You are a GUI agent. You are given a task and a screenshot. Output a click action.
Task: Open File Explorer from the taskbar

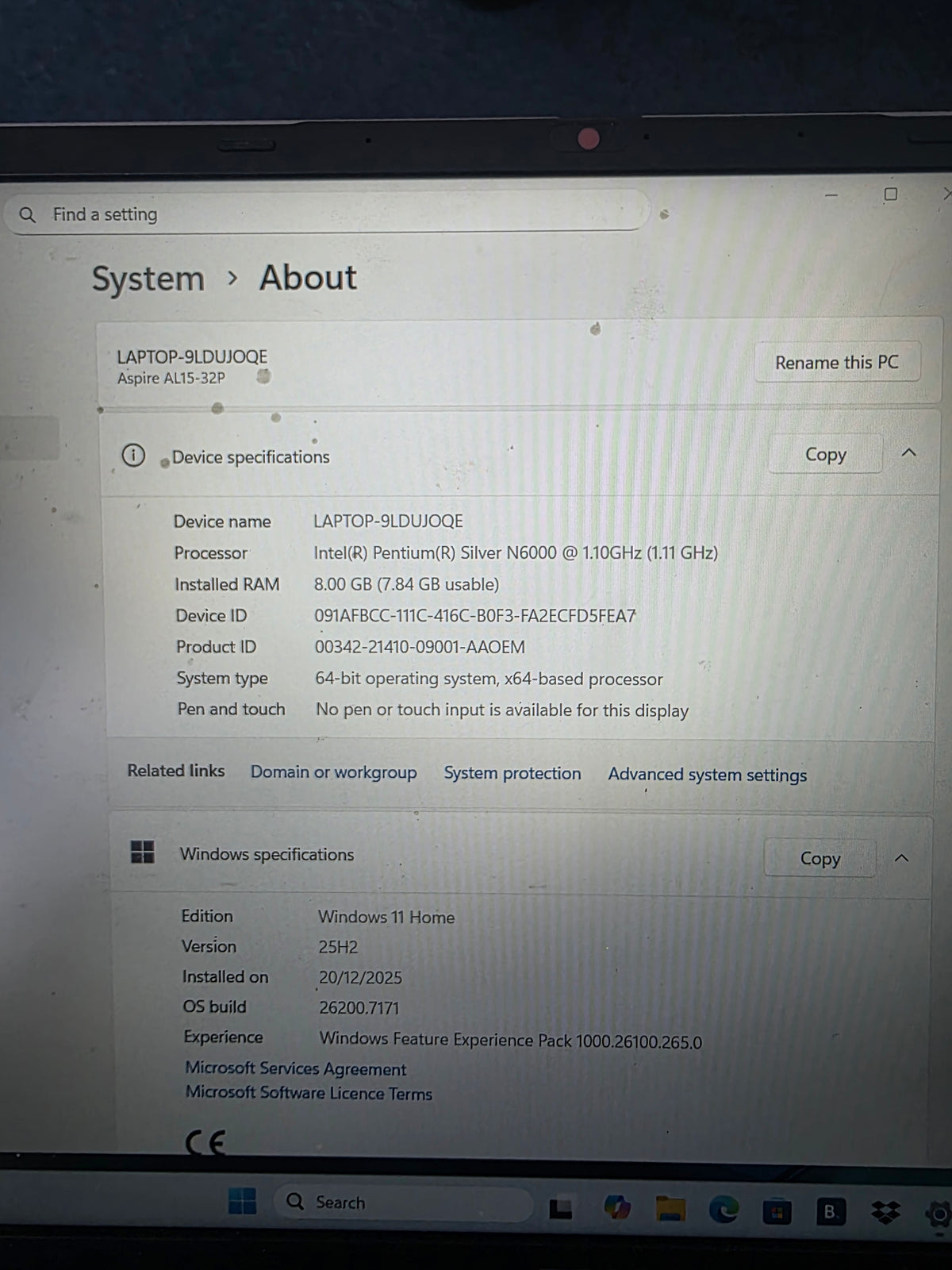670,1209
